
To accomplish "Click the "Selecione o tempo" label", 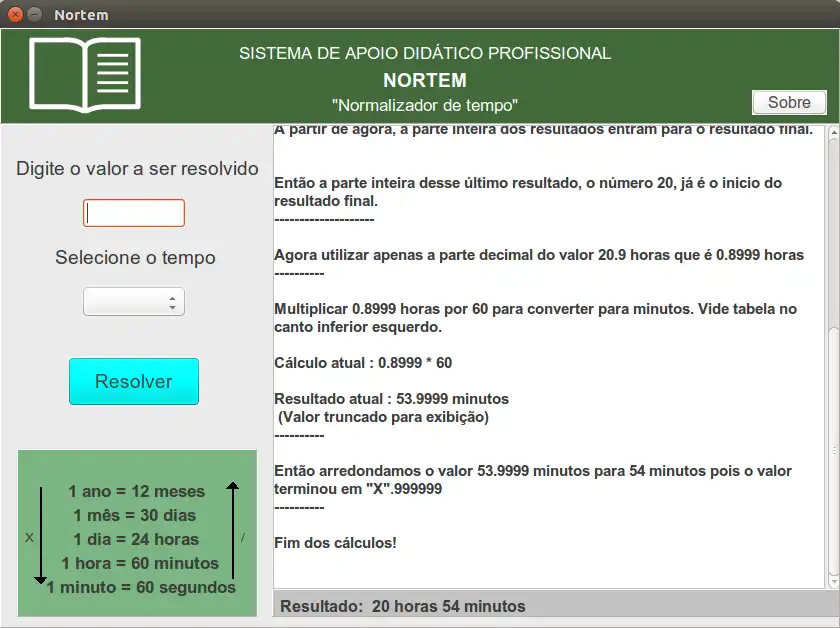I will point(136,258).
